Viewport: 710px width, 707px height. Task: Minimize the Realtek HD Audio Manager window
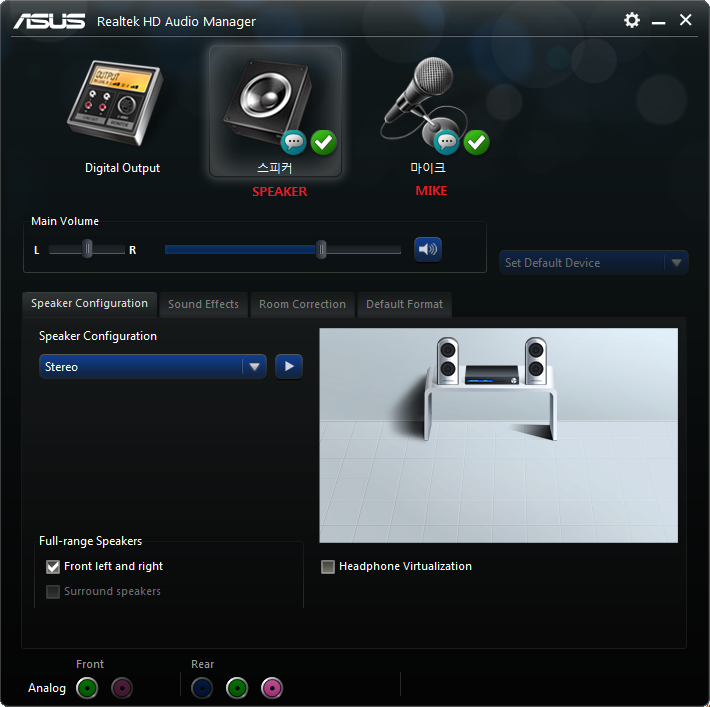click(658, 22)
